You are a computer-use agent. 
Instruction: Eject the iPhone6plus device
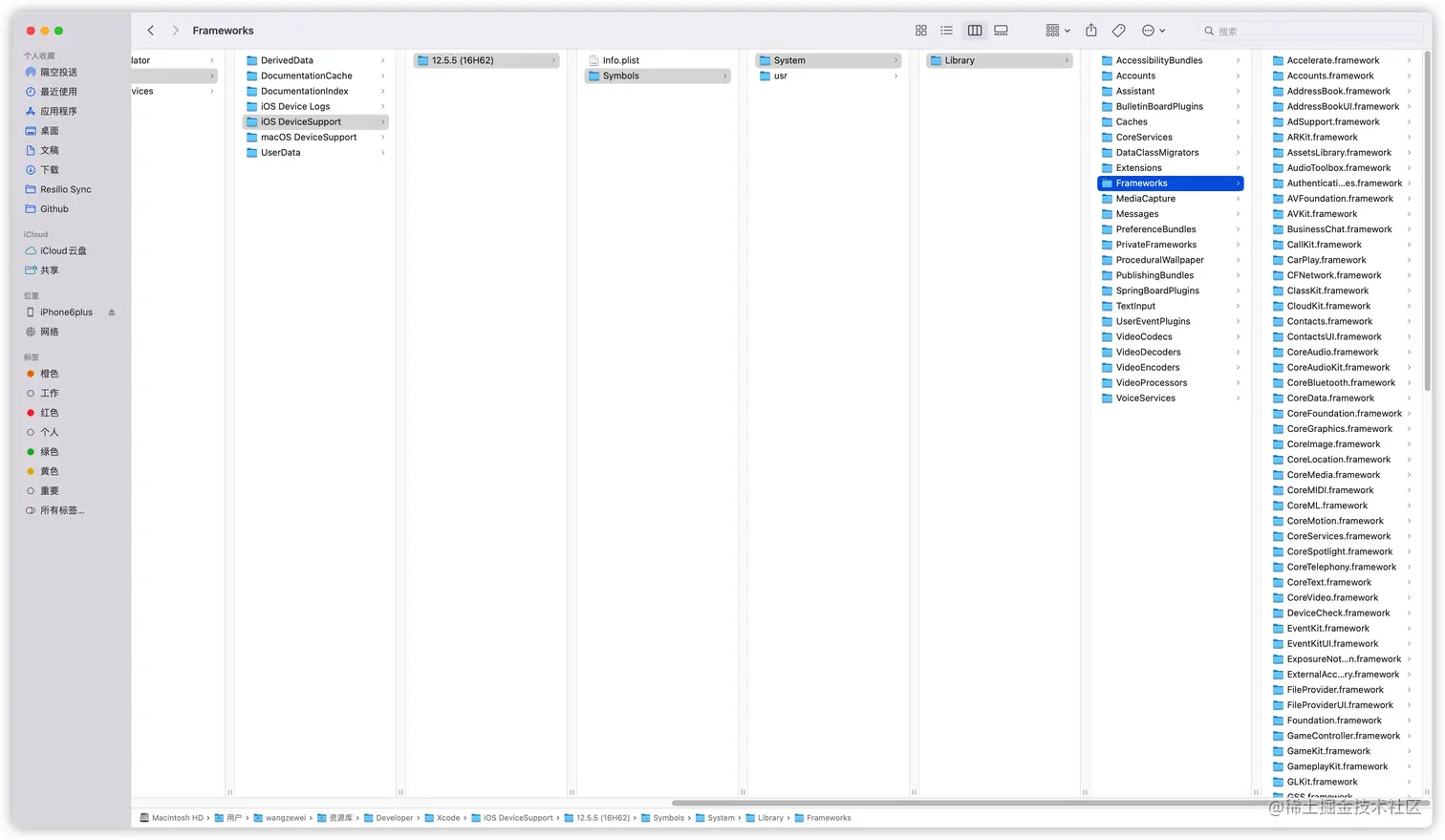112,312
